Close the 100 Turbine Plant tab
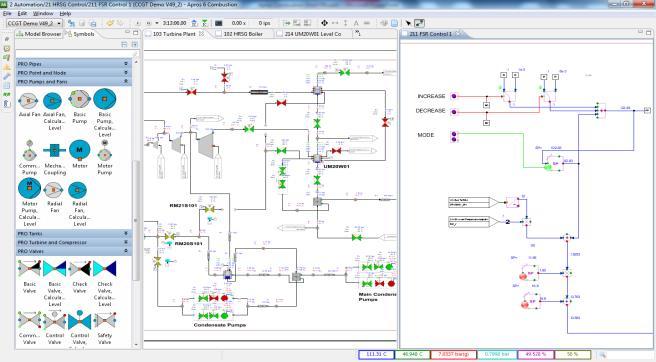 tap(201, 33)
